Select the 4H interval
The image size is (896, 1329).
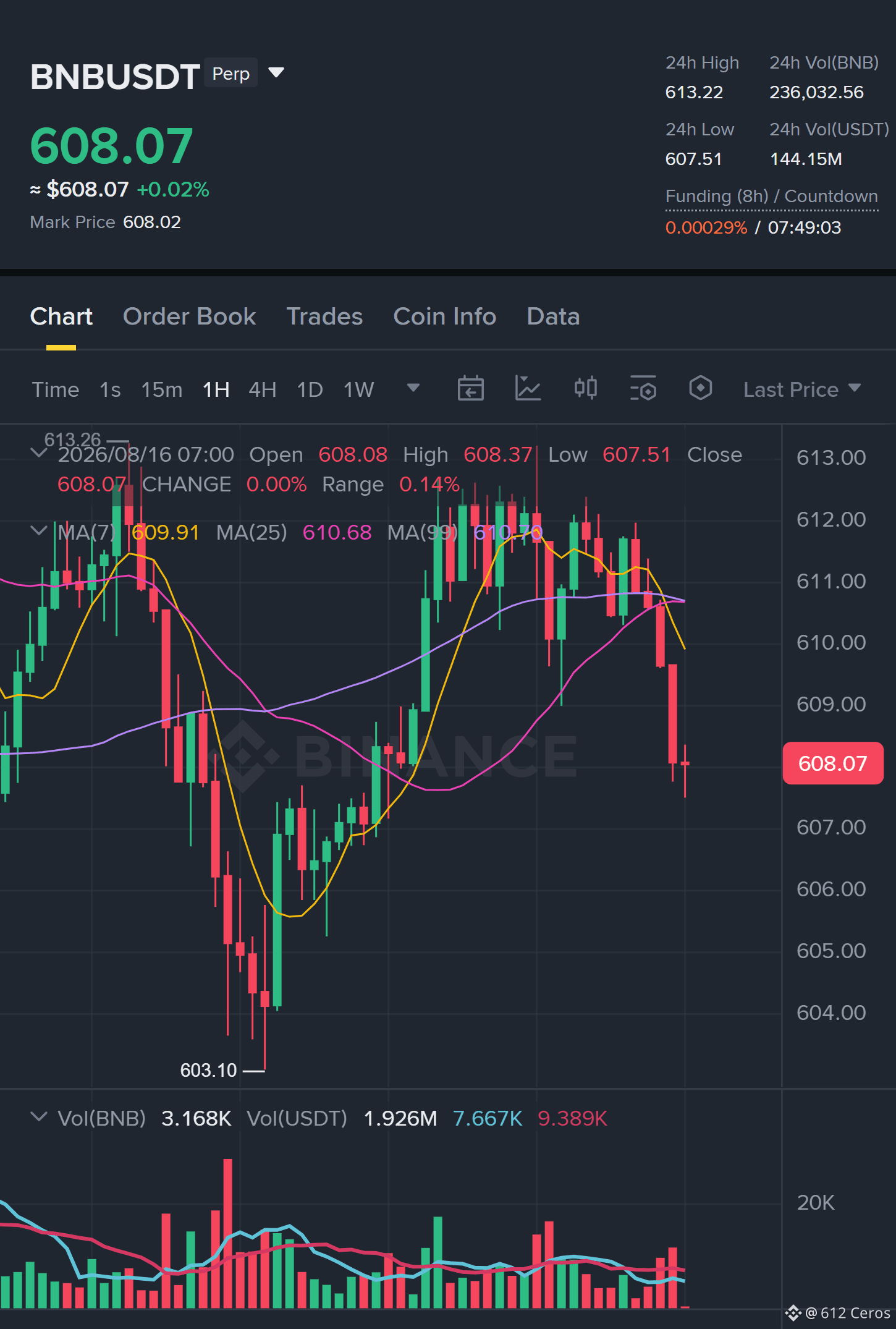point(263,389)
